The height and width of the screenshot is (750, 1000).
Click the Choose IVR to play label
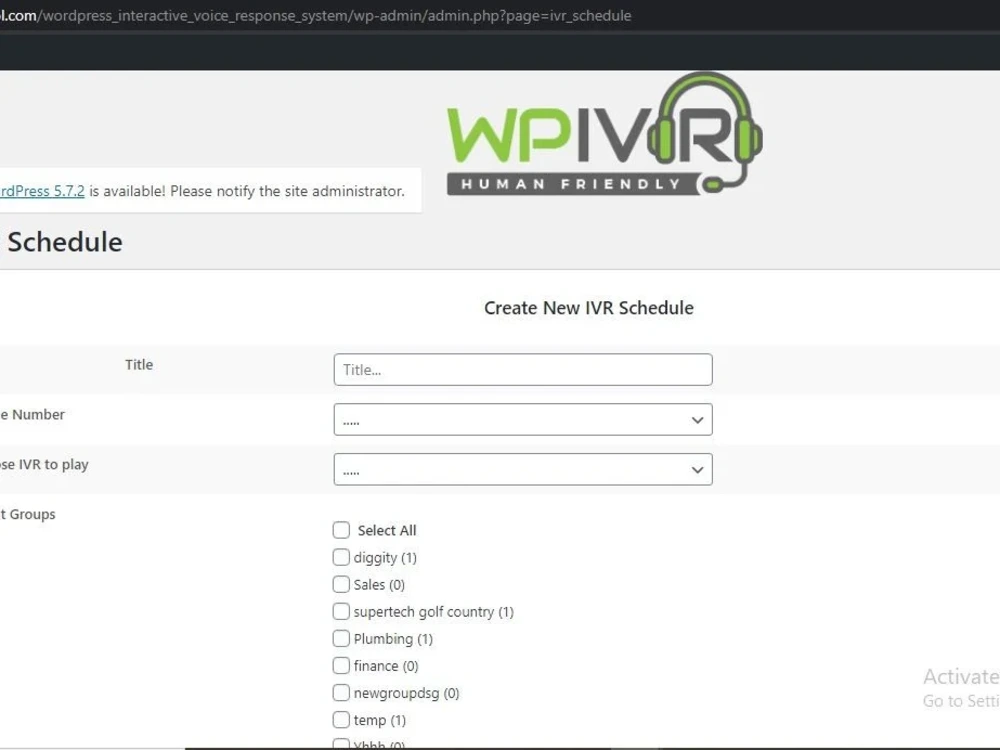[x=44, y=464]
